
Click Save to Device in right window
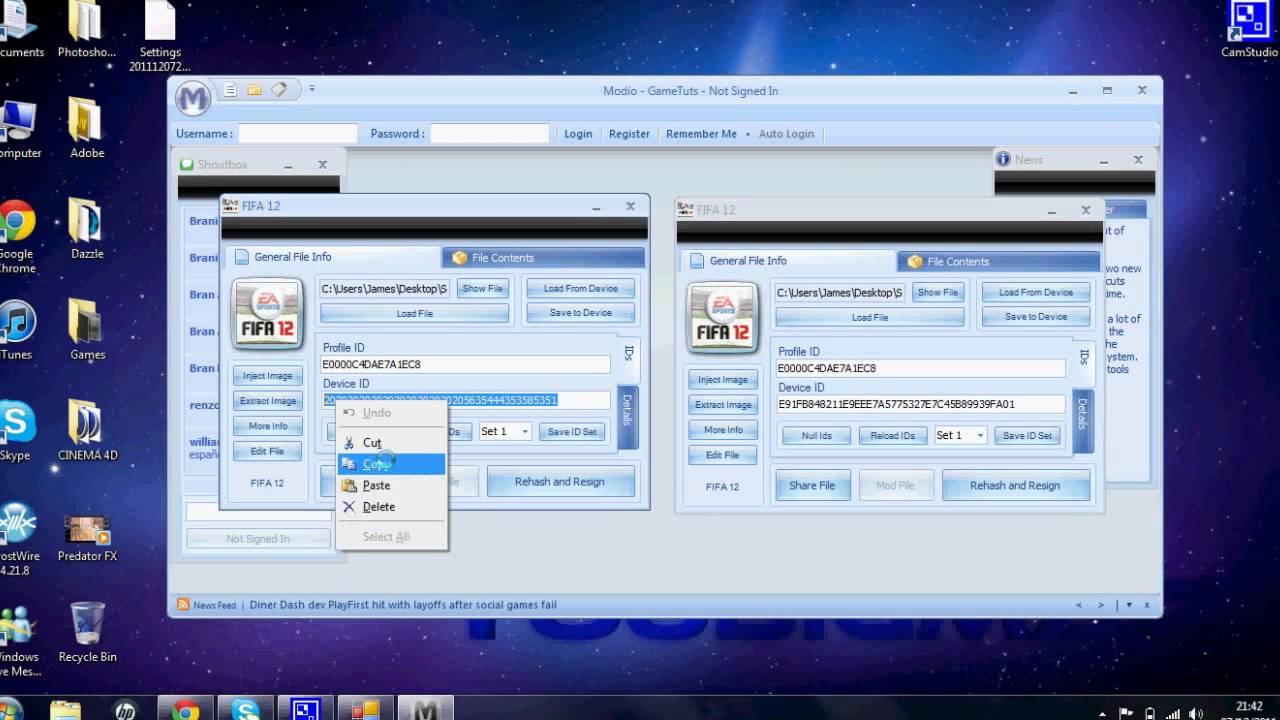point(1036,317)
